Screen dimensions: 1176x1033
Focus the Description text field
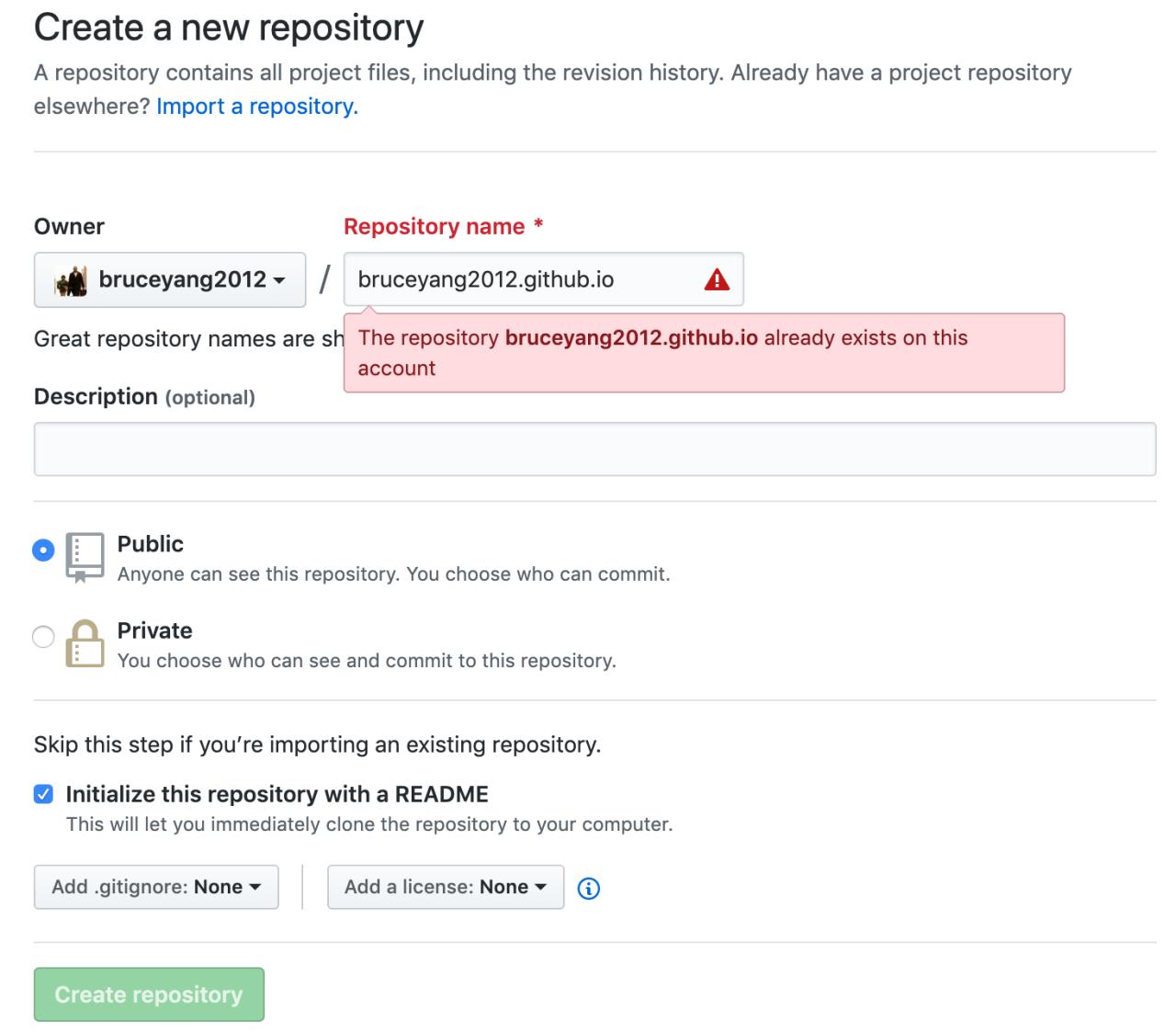[x=594, y=449]
